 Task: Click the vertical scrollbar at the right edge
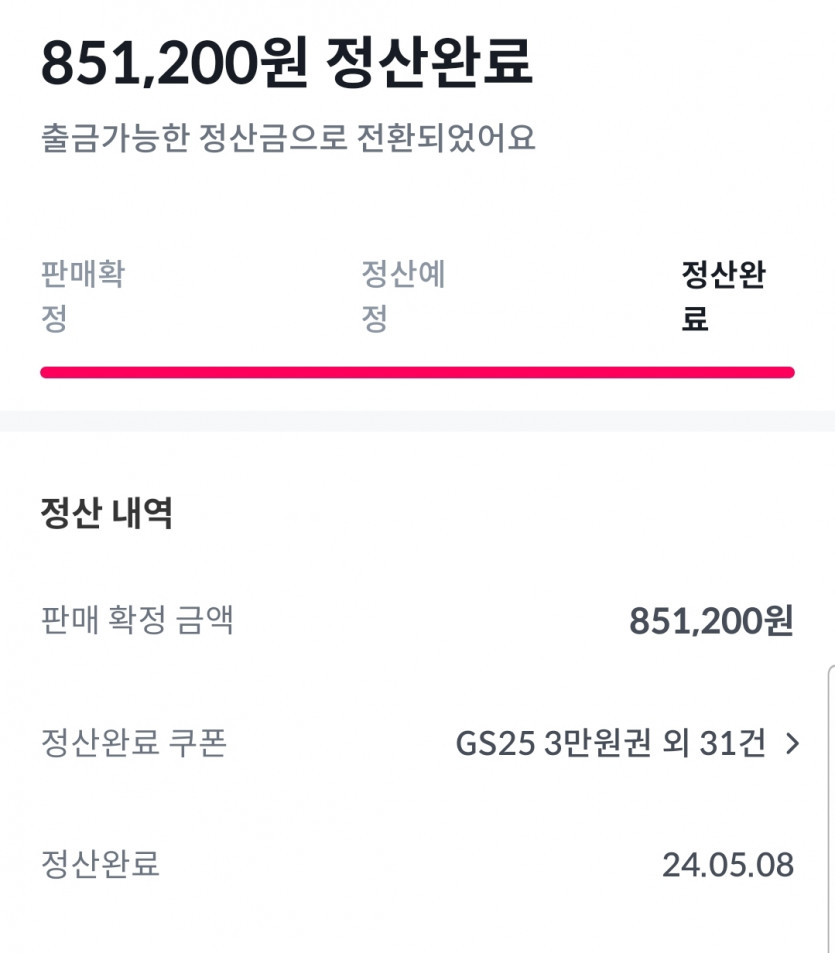click(831, 808)
